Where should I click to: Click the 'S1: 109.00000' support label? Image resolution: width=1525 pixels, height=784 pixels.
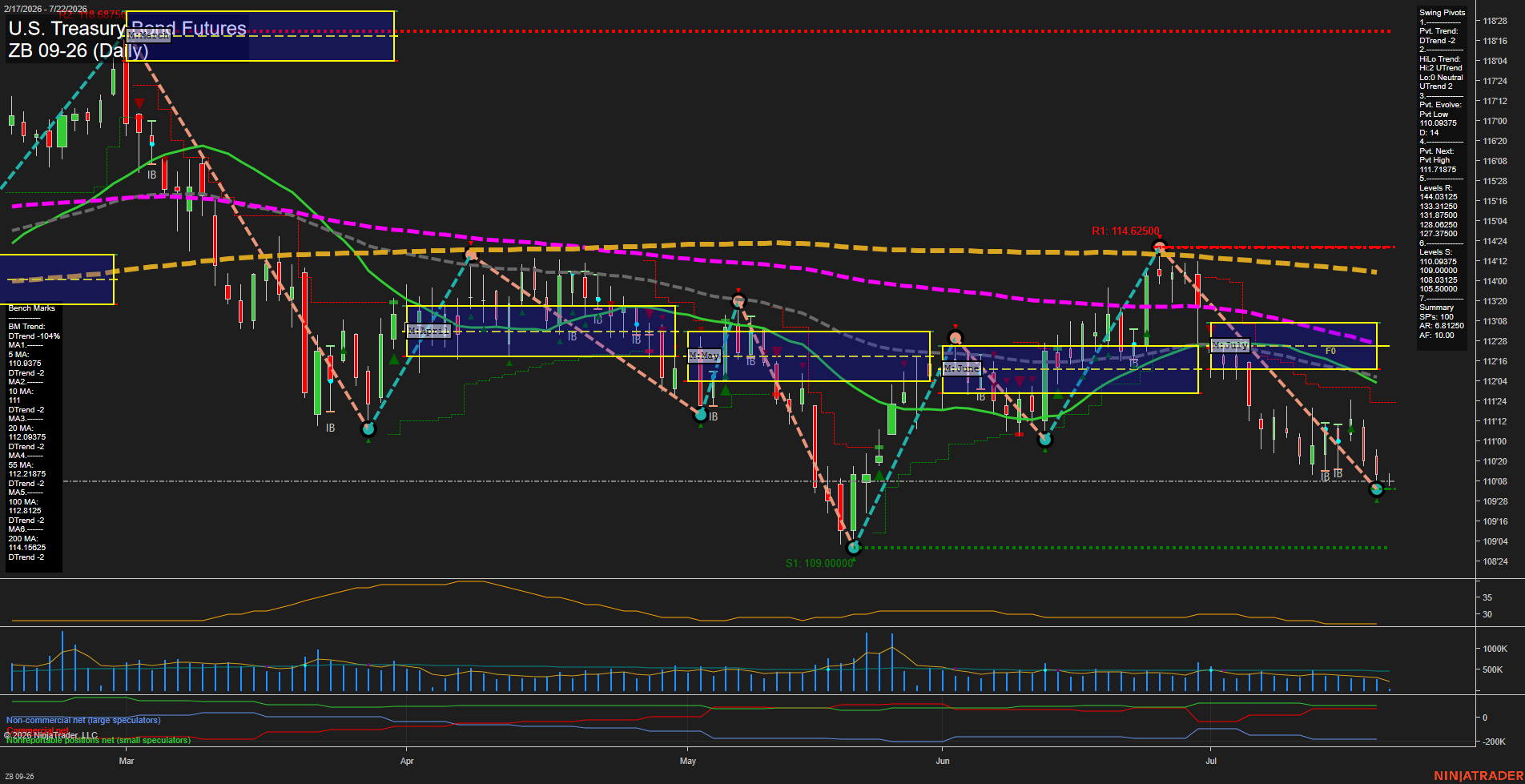[819, 563]
